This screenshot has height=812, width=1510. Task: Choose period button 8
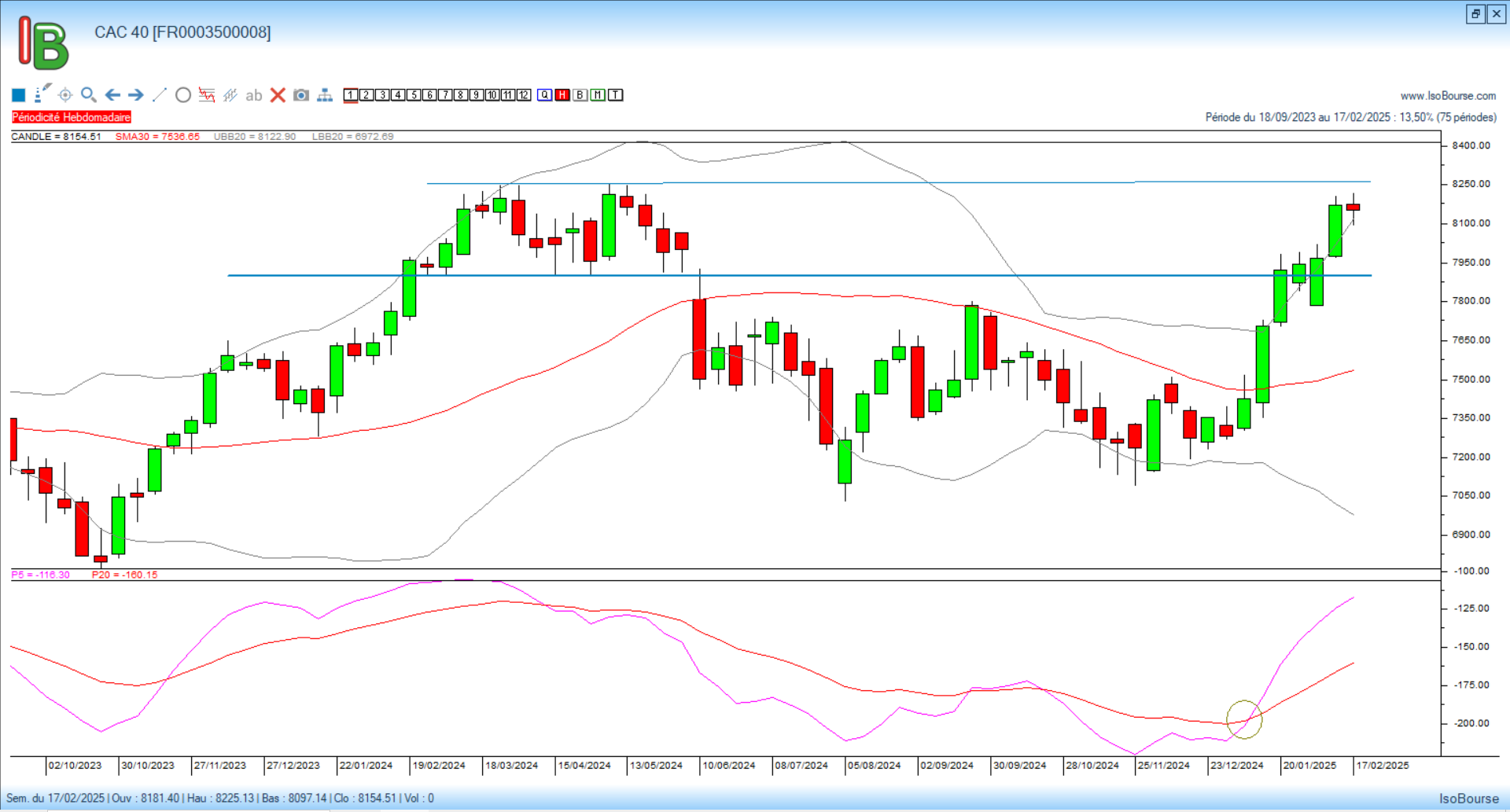tap(461, 95)
